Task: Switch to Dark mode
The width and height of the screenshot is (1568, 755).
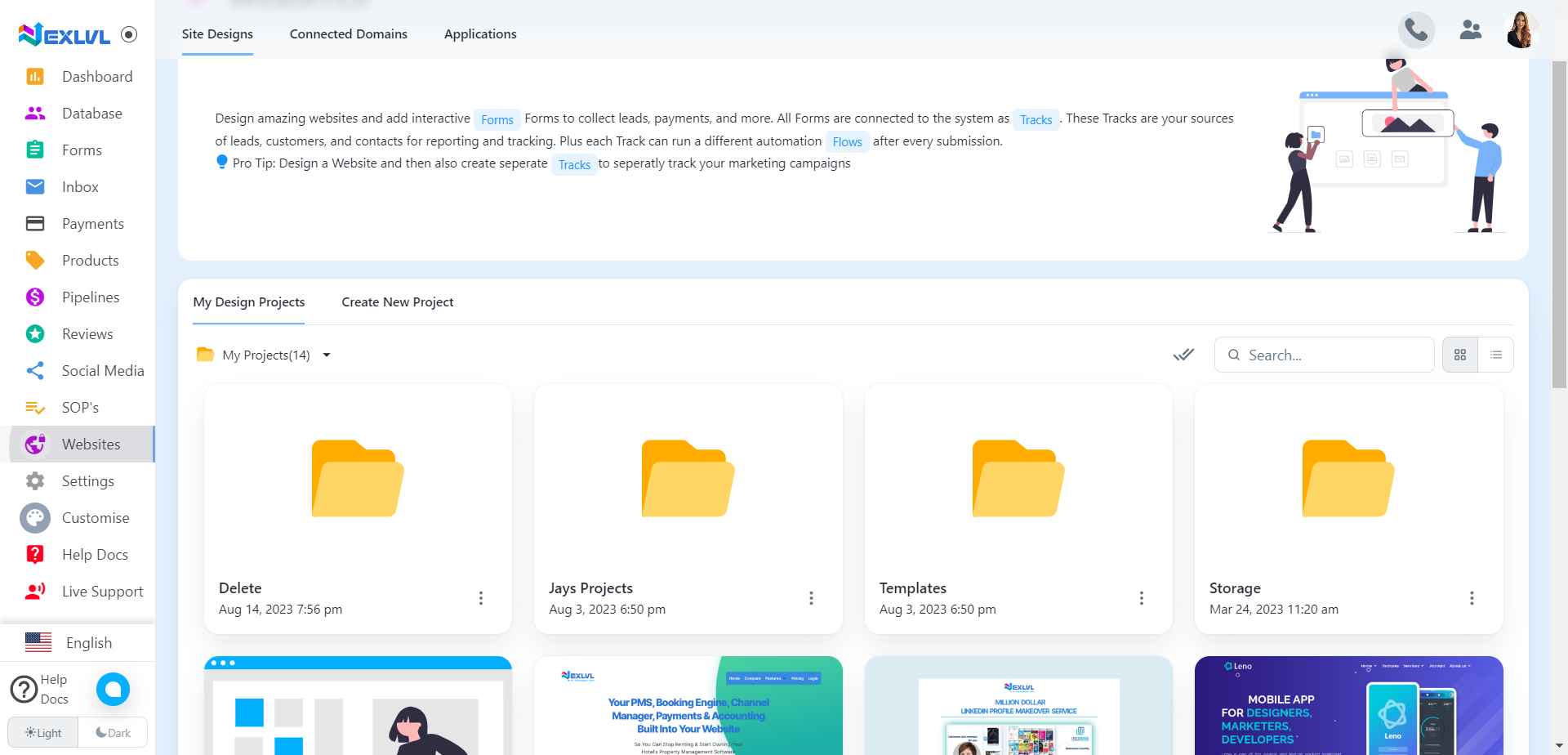Action: click(113, 731)
